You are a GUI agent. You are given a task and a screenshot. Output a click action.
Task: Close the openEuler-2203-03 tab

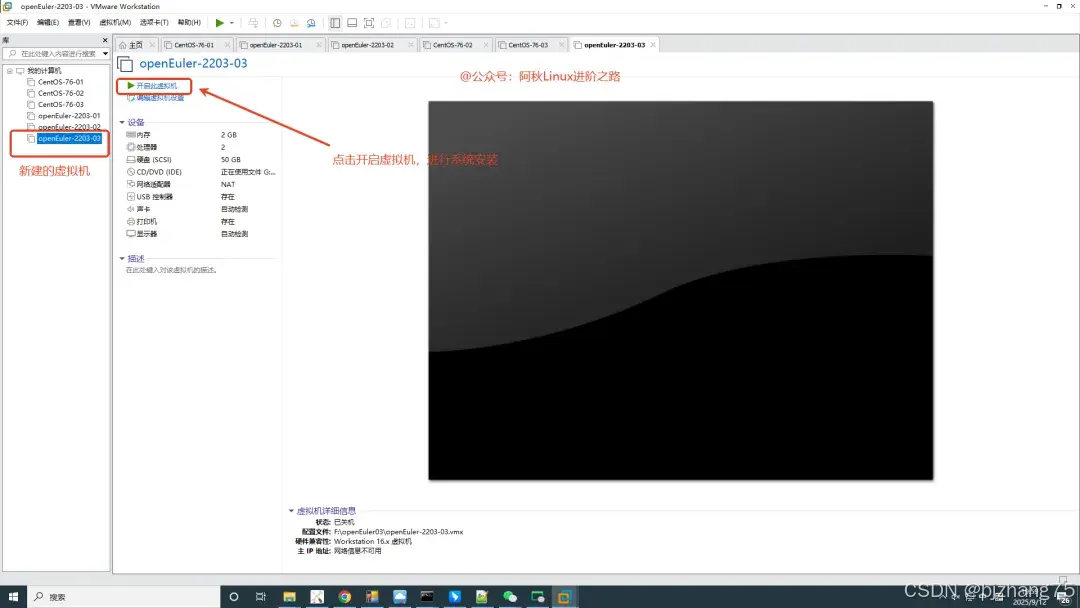click(653, 45)
